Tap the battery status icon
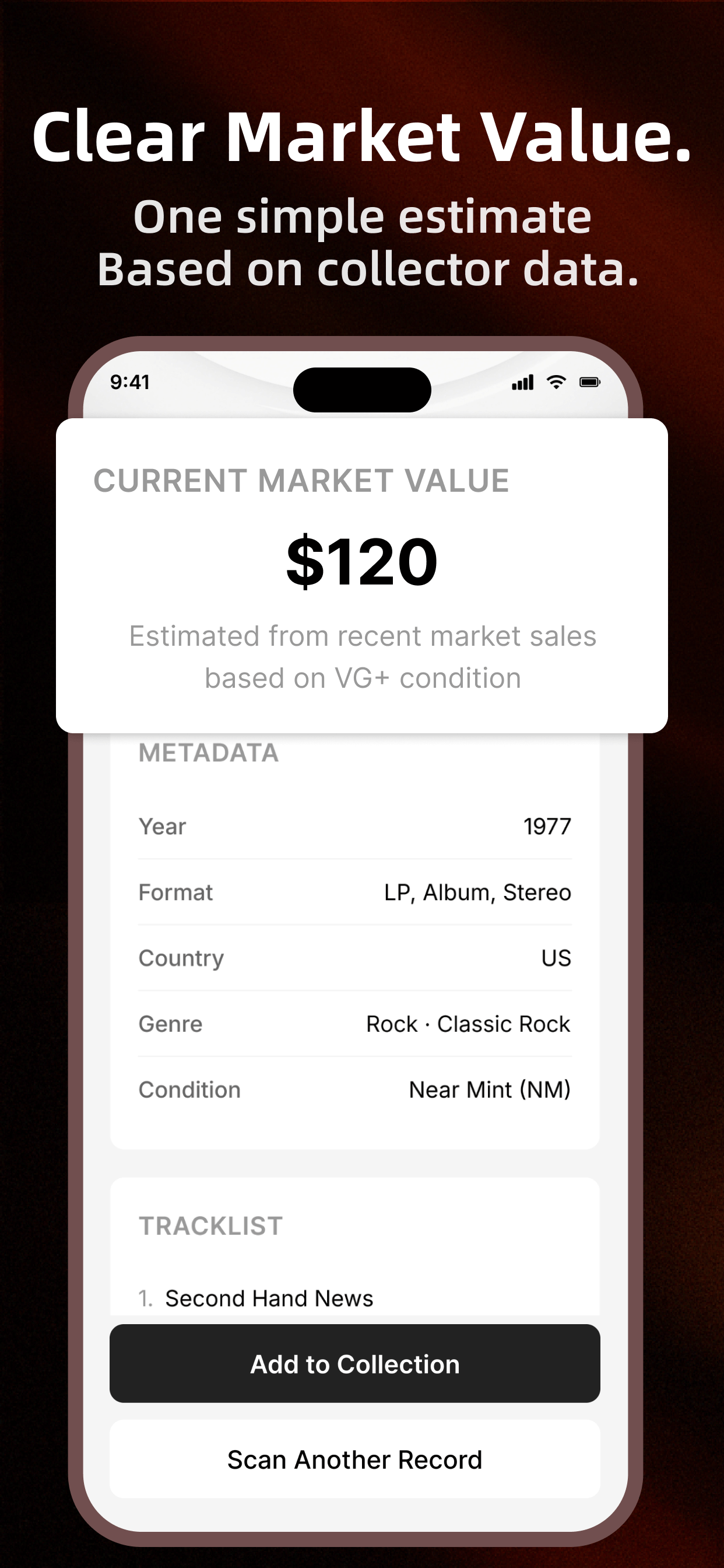The width and height of the screenshot is (724, 1568). (589, 382)
